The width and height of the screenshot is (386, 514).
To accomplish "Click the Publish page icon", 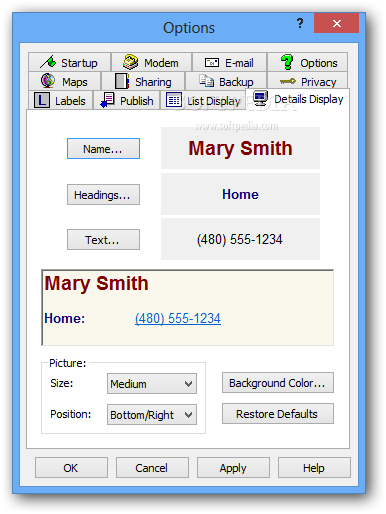I will point(107,100).
